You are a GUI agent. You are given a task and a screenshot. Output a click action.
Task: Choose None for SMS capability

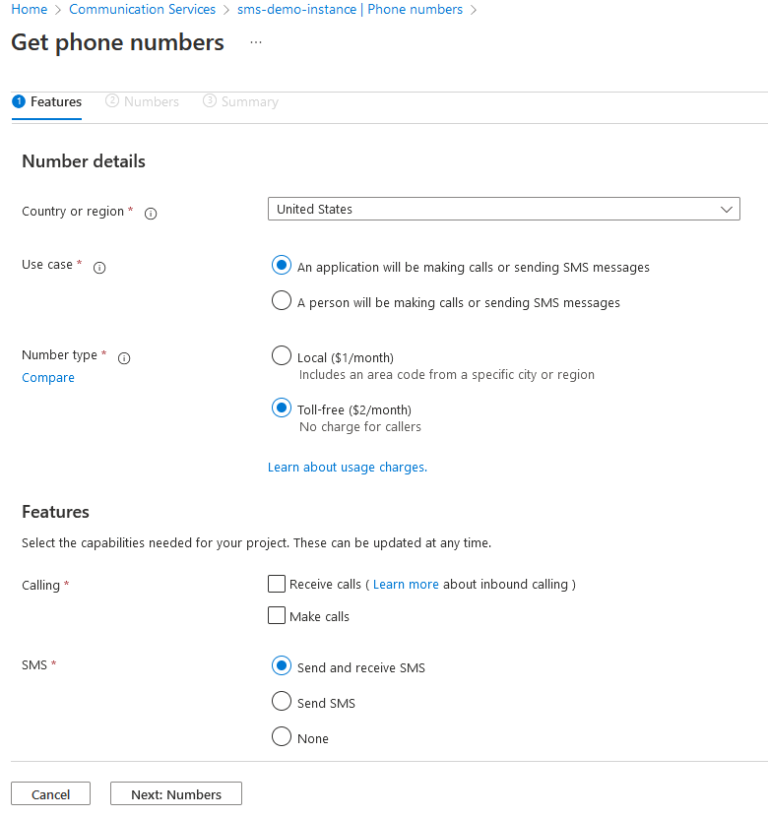pyautogui.click(x=281, y=737)
